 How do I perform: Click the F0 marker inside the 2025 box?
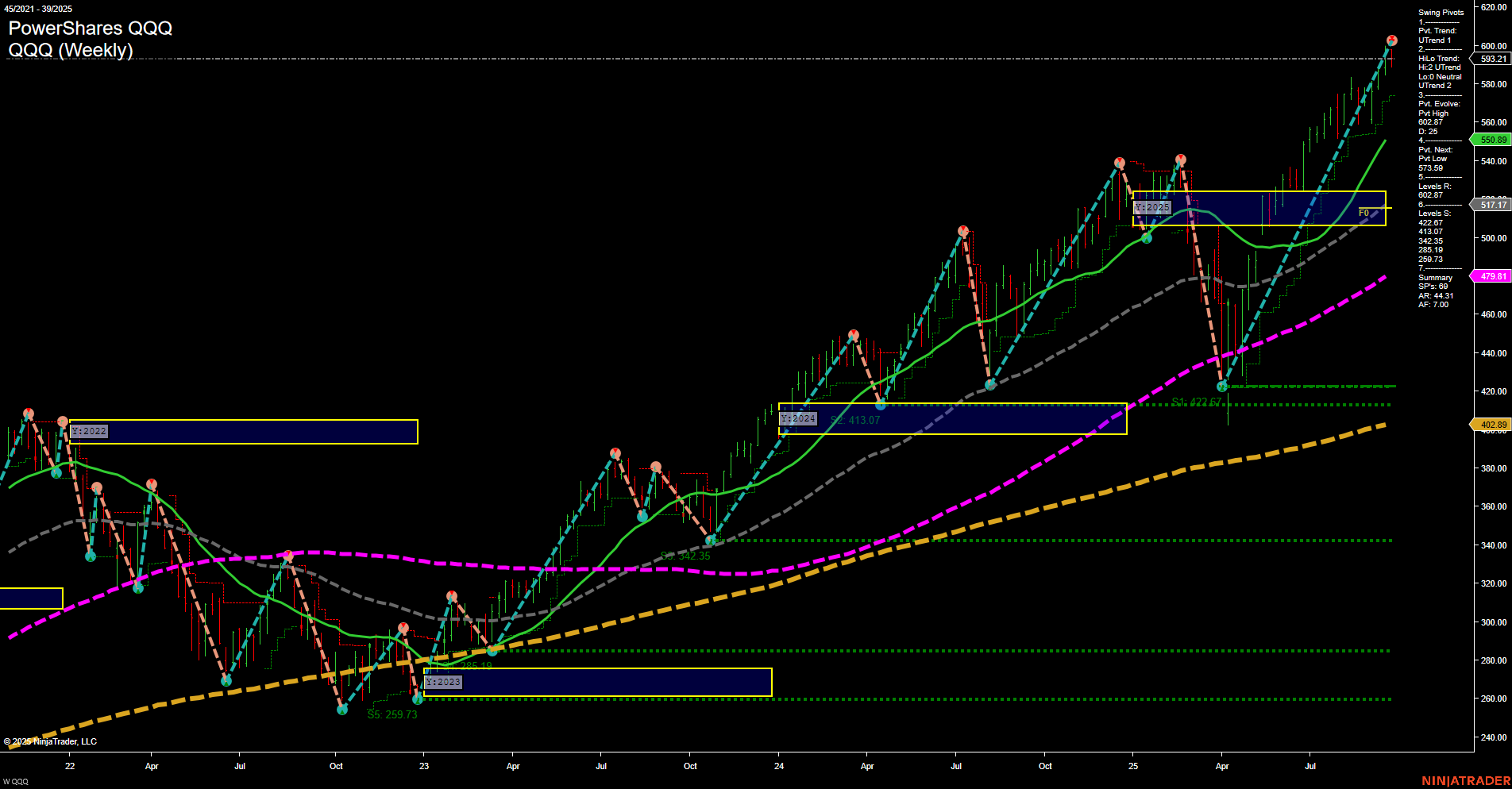point(1364,211)
